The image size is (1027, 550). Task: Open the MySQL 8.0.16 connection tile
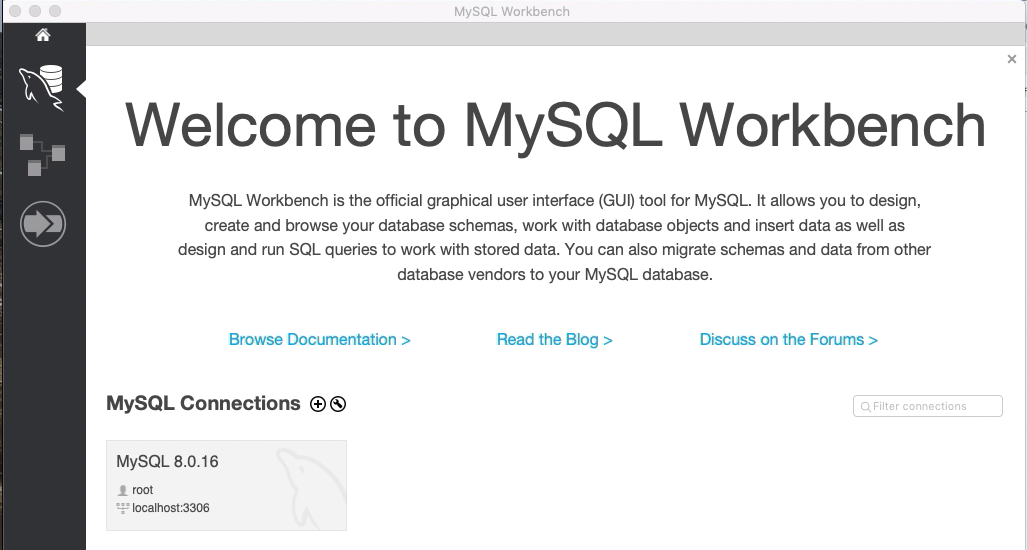tap(227, 485)
